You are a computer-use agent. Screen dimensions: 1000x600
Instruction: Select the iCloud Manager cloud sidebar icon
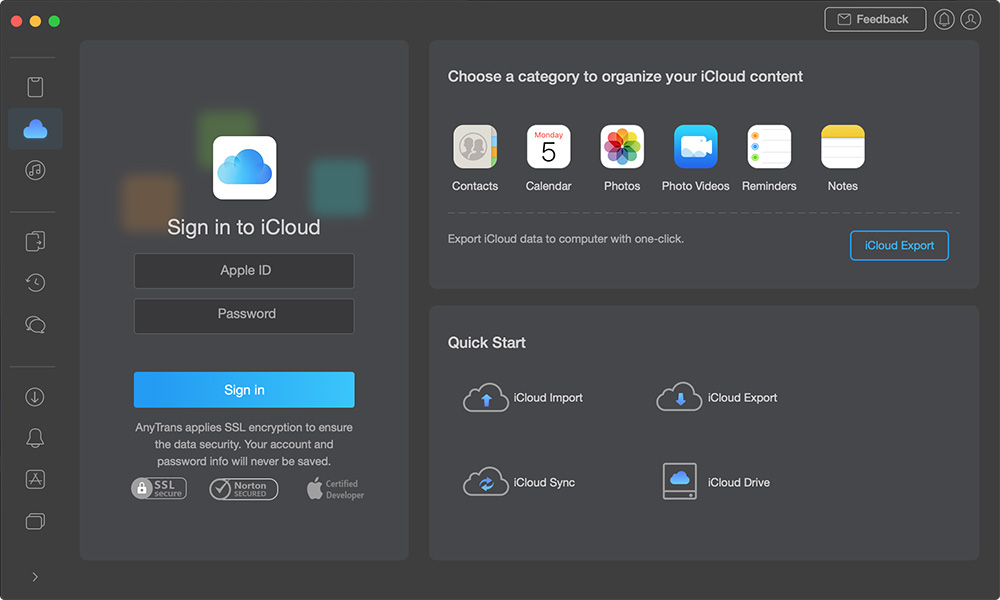(x=35, y=129)
